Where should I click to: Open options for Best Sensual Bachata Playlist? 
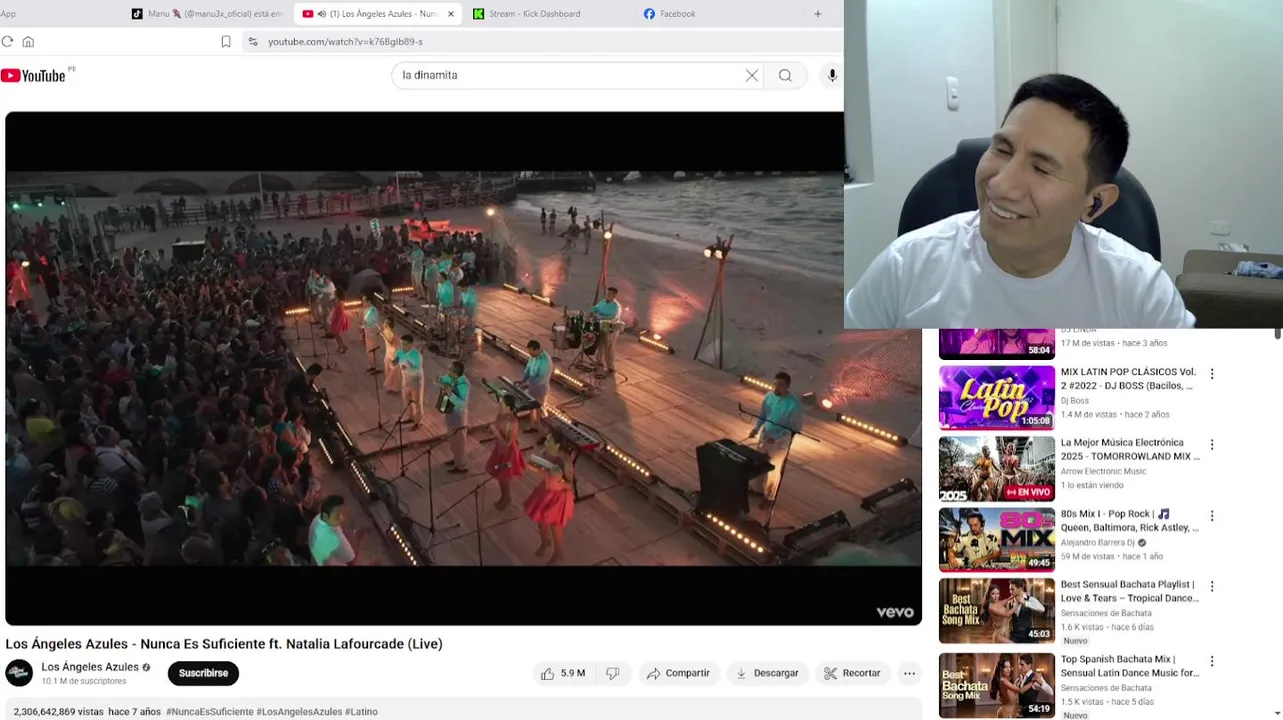click(1212, 587)
